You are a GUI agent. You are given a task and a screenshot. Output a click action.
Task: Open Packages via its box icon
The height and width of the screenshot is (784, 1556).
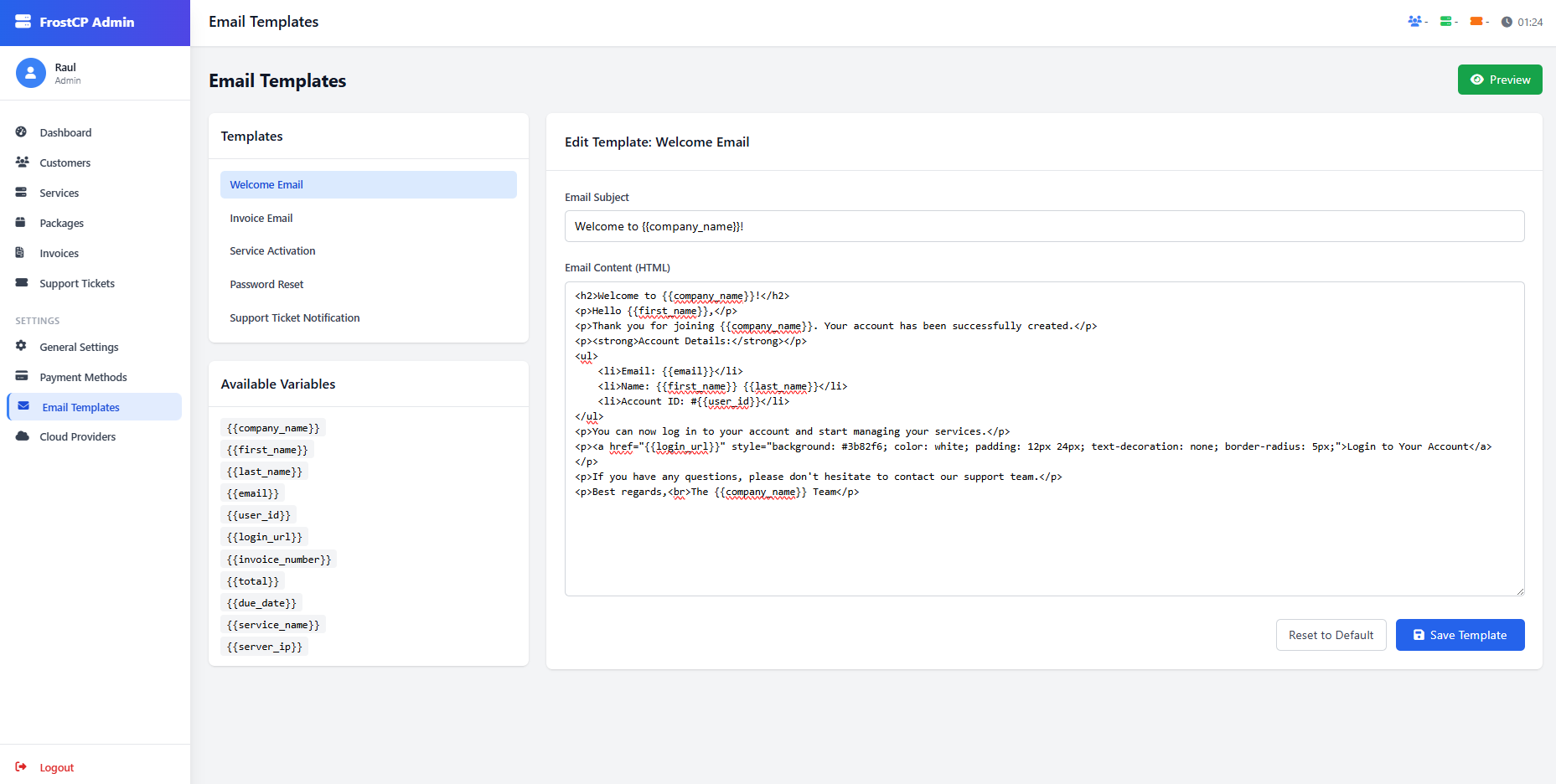click(x=22, y=223)
